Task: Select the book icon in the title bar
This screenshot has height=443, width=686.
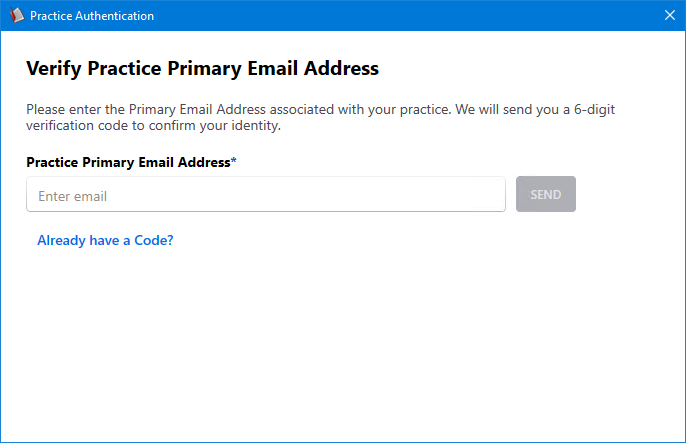Action: [16, 16]
